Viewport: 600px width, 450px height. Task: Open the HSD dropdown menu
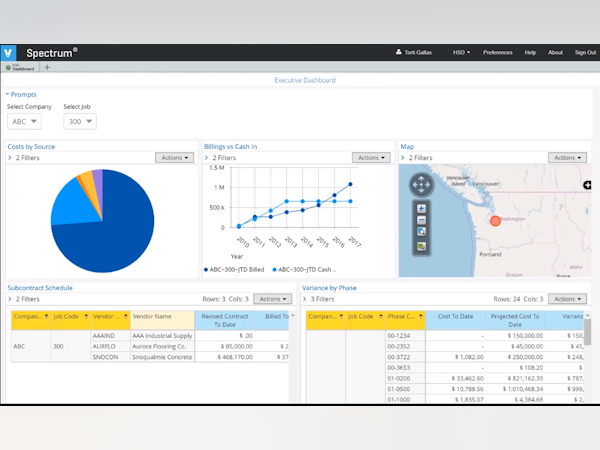[461, 52]
